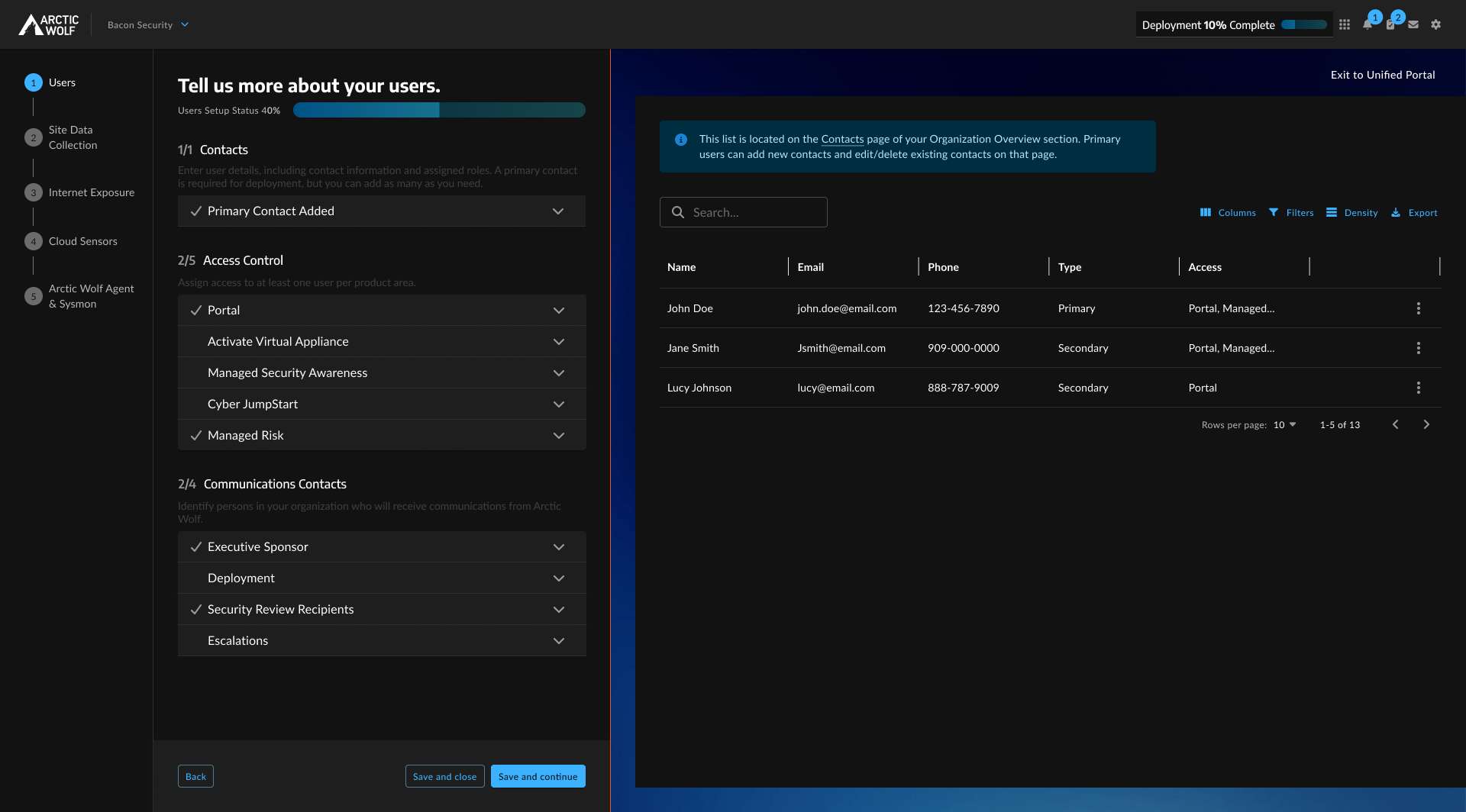Screen dimensions: 1466x812
Task: Open row actions menu for Jane Smith
Action: [1419, 348]
